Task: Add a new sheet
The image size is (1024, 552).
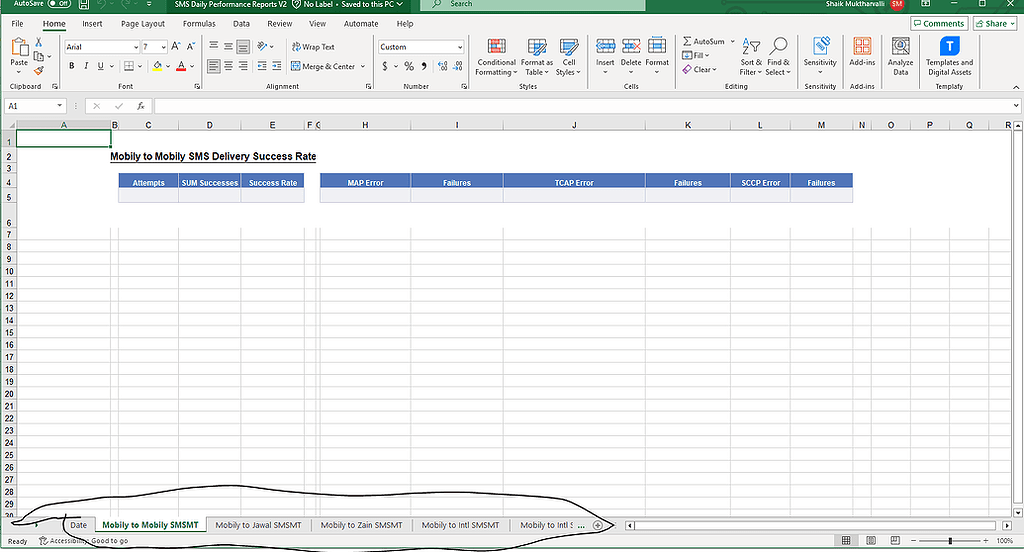Action: pyautogui.click(x=597, y=525)
